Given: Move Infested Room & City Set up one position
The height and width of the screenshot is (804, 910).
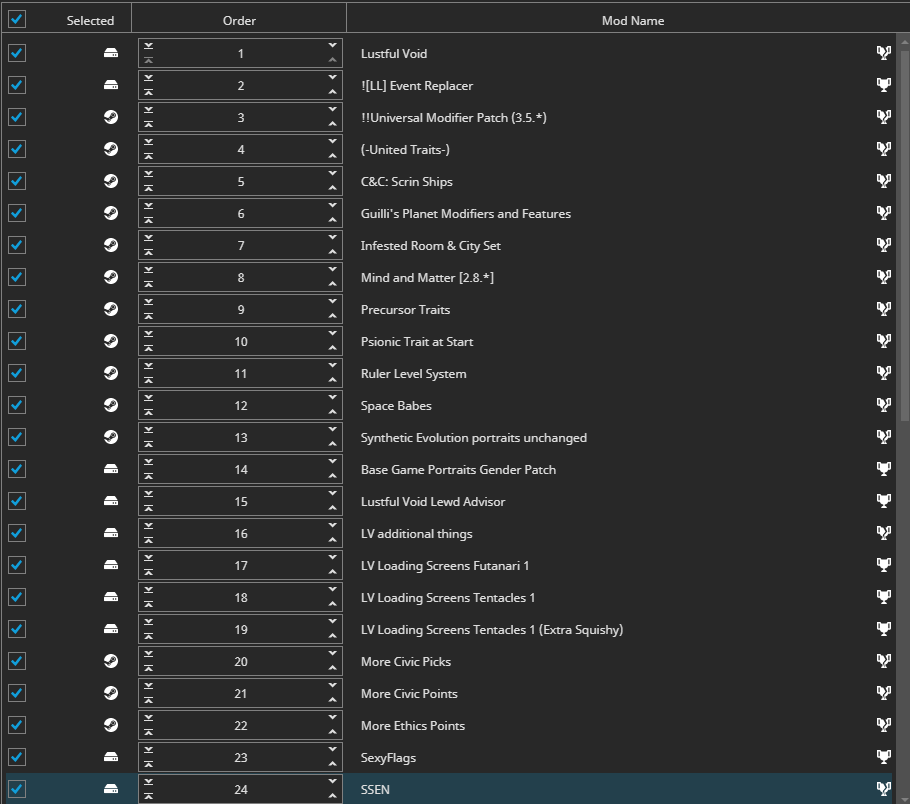Looking at the screenshot, I should (x=333, y=252).
